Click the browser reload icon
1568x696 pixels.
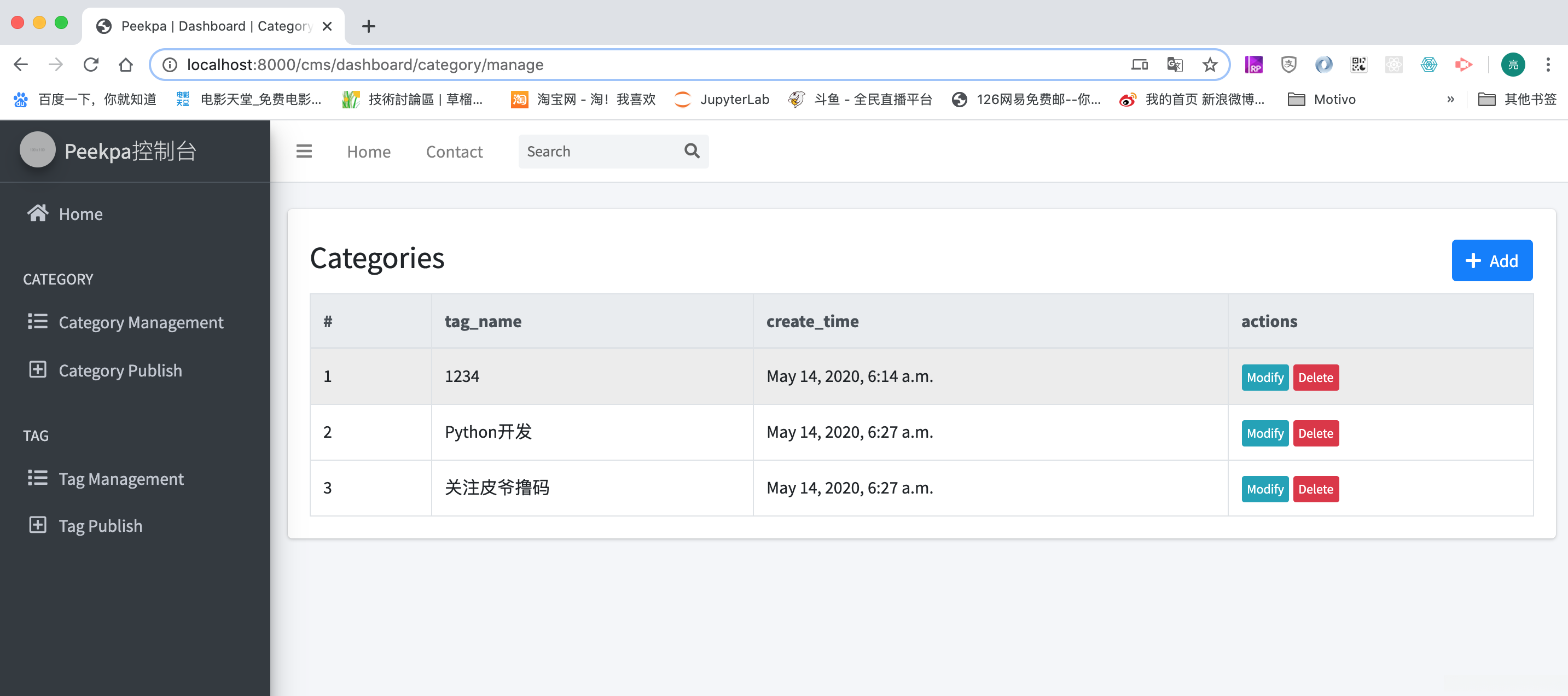pos(91,65)
